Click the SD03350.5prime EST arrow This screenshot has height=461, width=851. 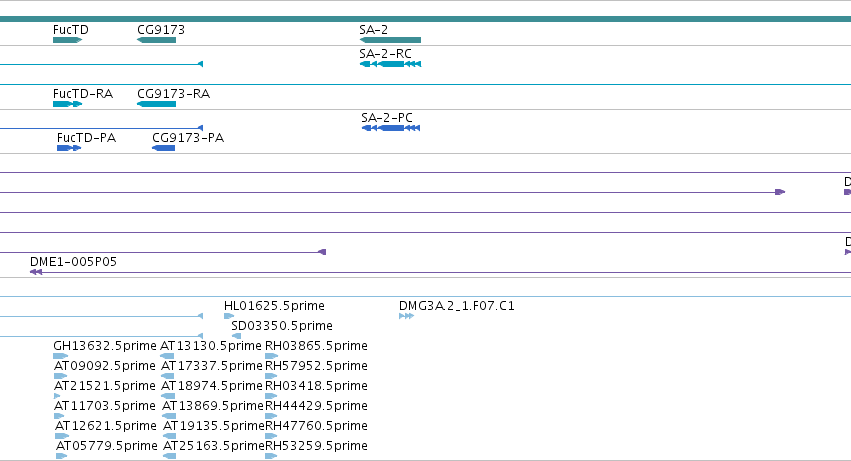236,336
